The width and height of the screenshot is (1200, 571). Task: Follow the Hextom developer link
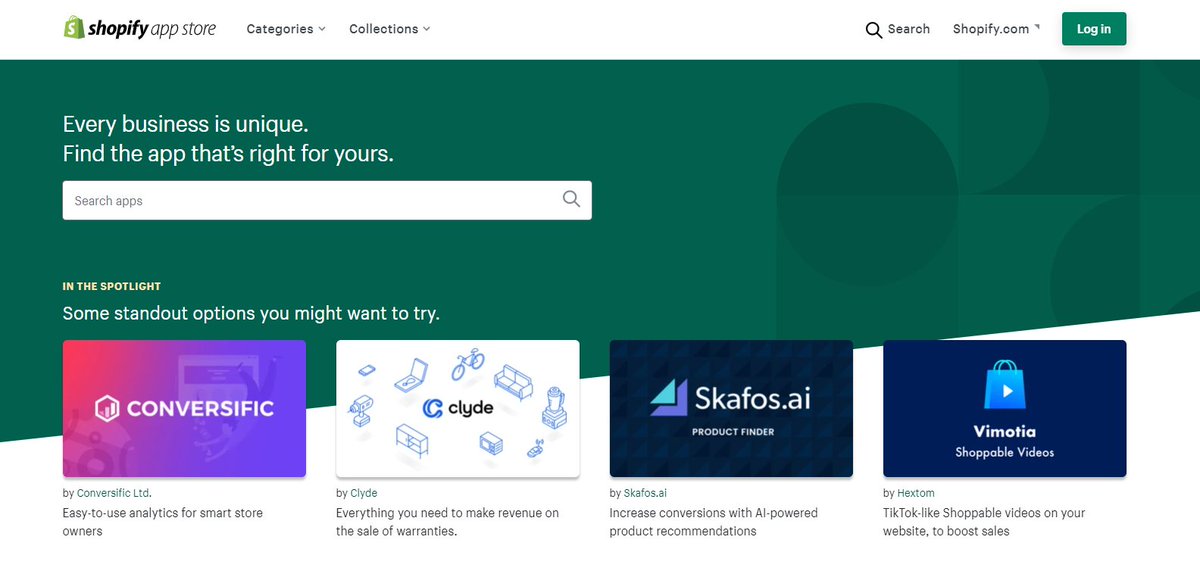click(915, 493)
